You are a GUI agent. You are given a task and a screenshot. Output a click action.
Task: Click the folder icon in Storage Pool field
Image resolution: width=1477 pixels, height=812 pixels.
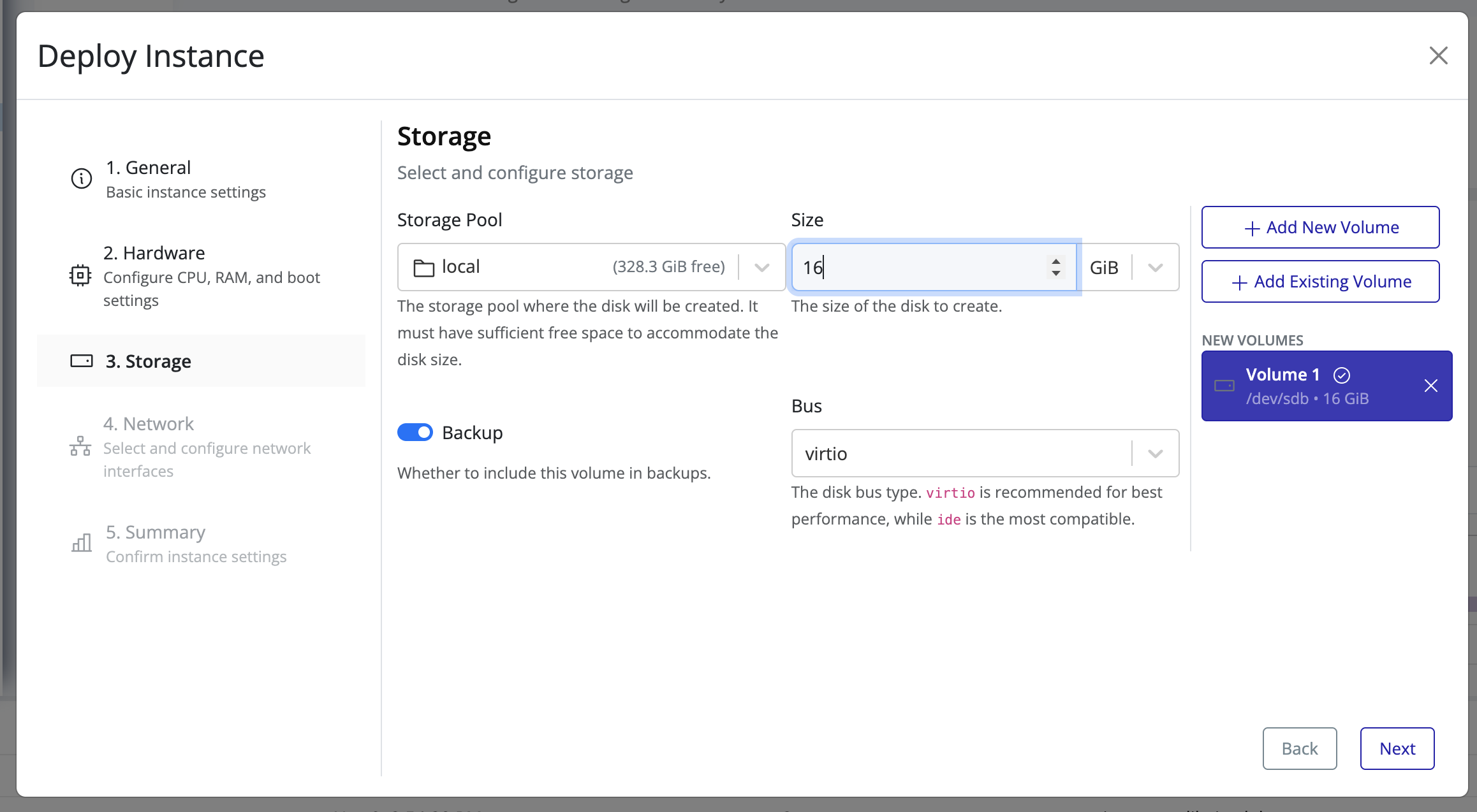[423, 268]
